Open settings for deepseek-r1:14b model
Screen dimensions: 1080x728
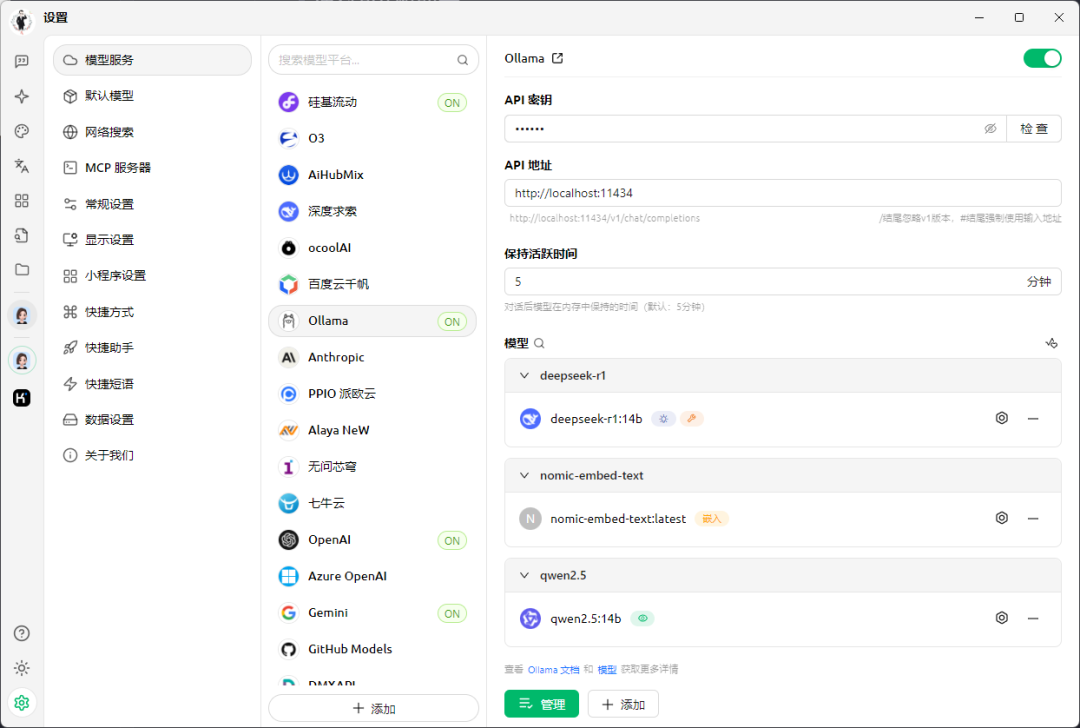tap(1001, 418)
